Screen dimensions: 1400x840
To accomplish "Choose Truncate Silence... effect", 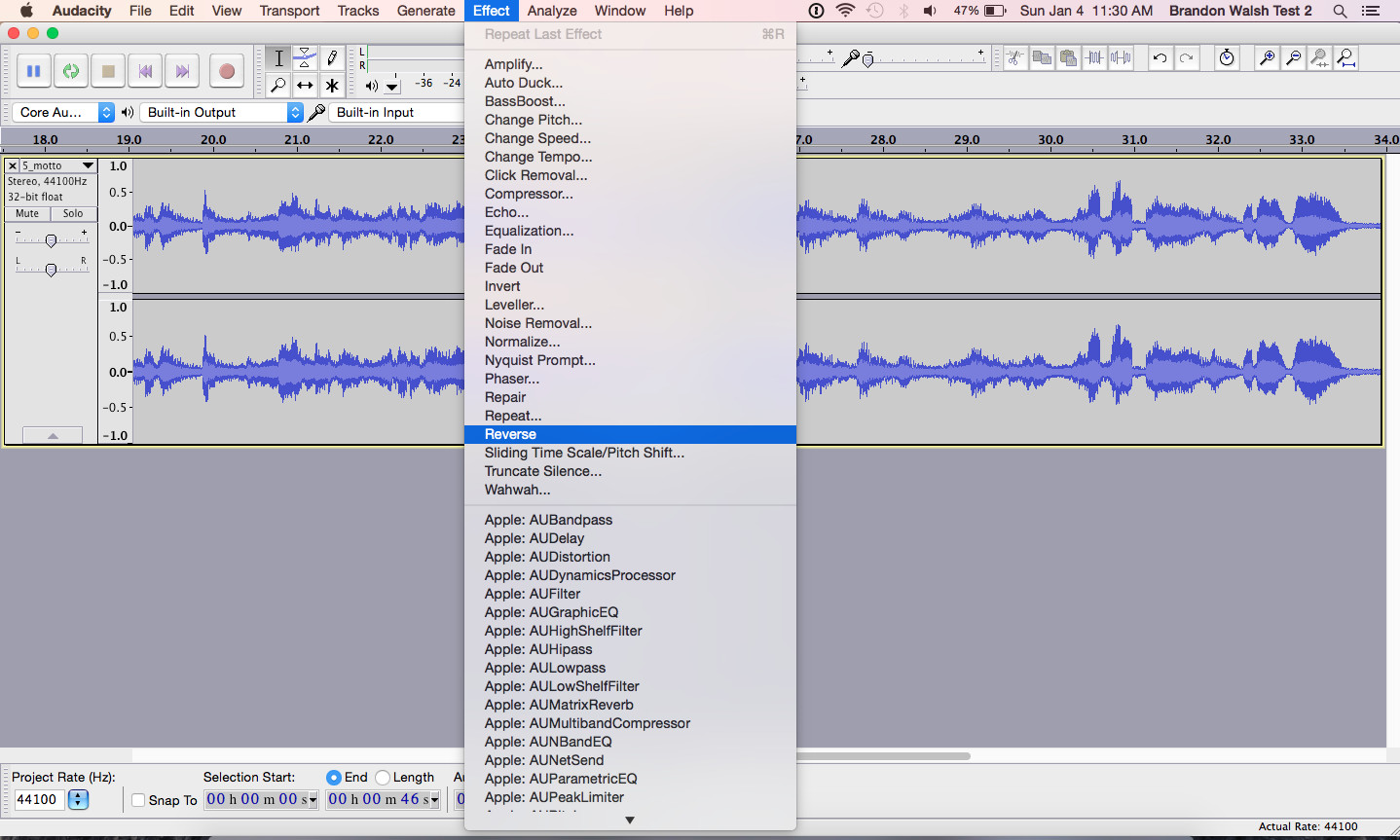I will (x=630, y=471).
